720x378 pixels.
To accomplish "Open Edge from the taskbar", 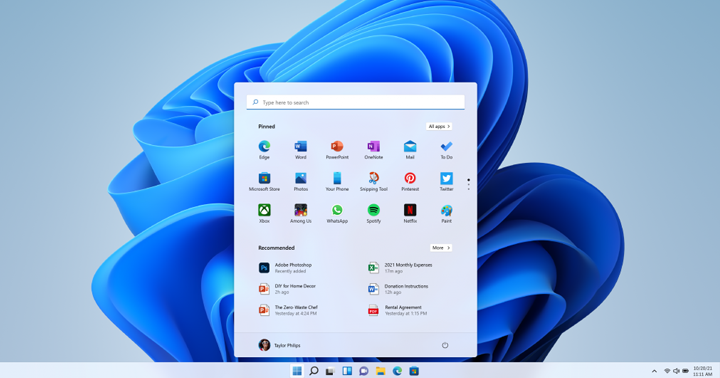I will pyautogui.click(x=397, y=371).
